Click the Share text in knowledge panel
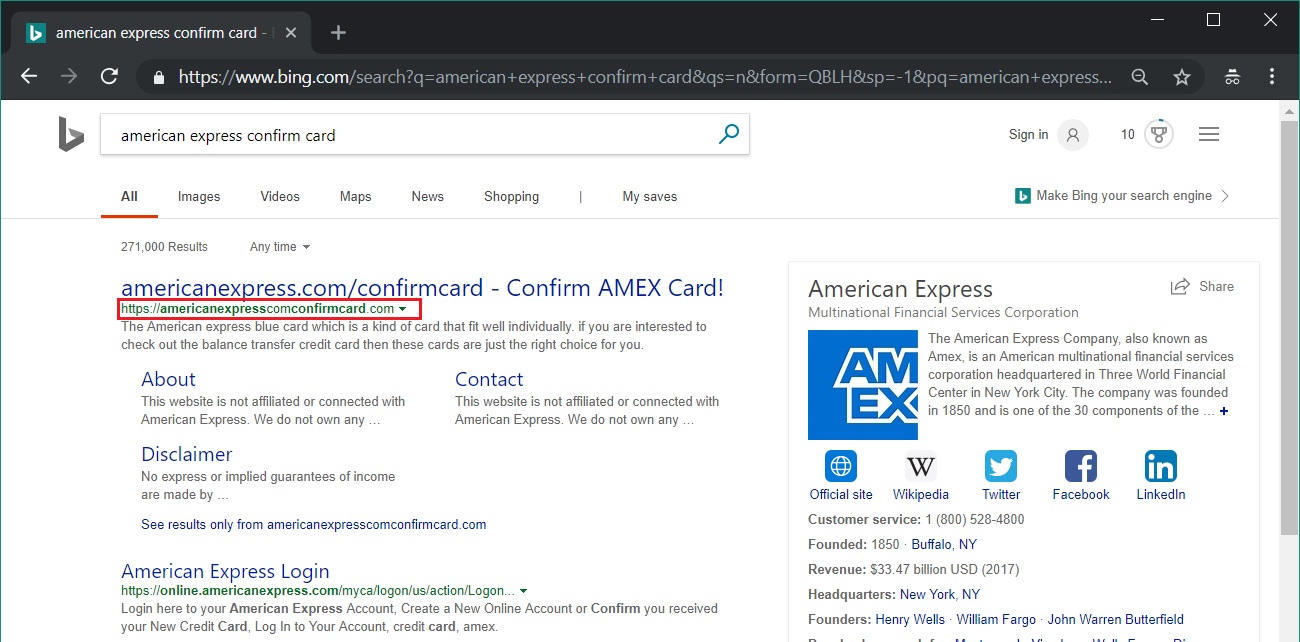 (x=1216, y=287)
